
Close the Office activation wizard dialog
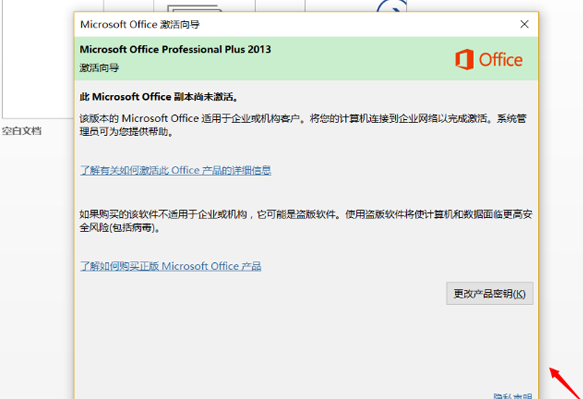click(x=524, y=24)
